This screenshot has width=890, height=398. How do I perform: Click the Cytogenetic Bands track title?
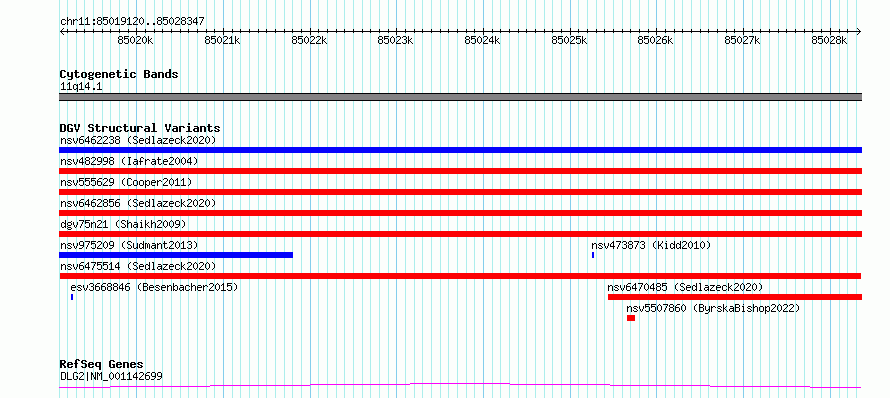point(119,74)
